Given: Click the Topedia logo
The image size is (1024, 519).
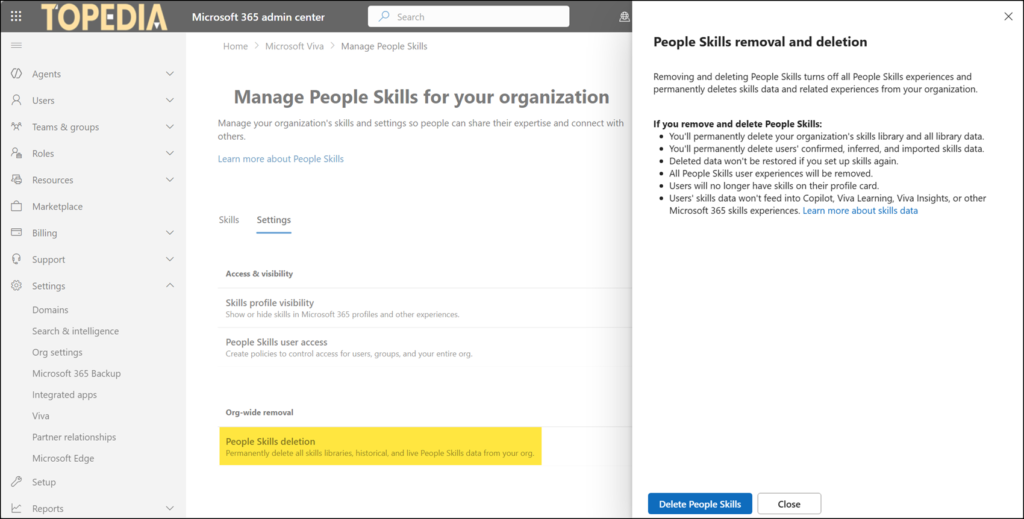Looking at the screenshot, I should [104, 17].
